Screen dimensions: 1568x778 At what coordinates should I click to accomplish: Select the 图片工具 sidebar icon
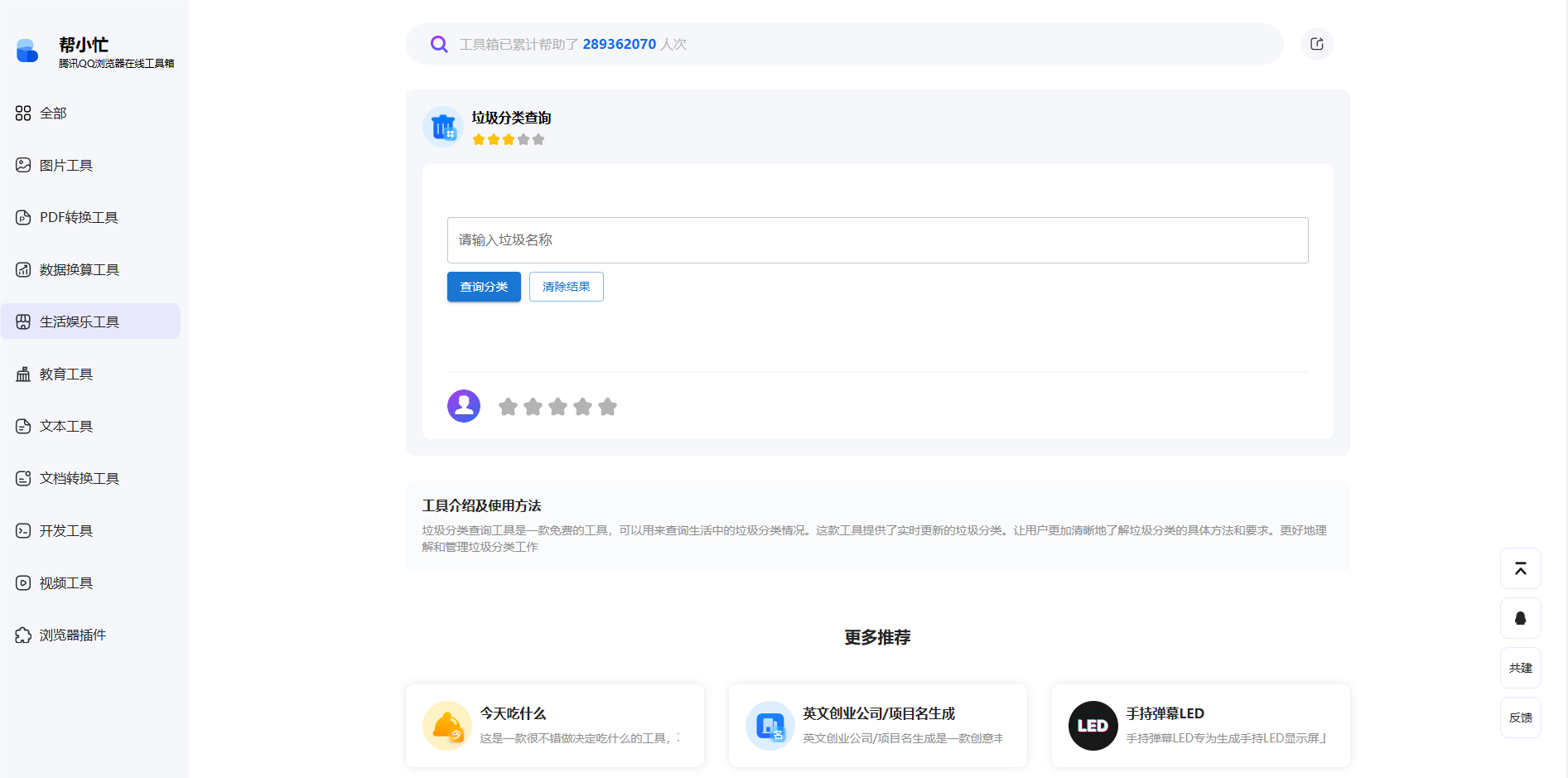click(x=22, y=165)
